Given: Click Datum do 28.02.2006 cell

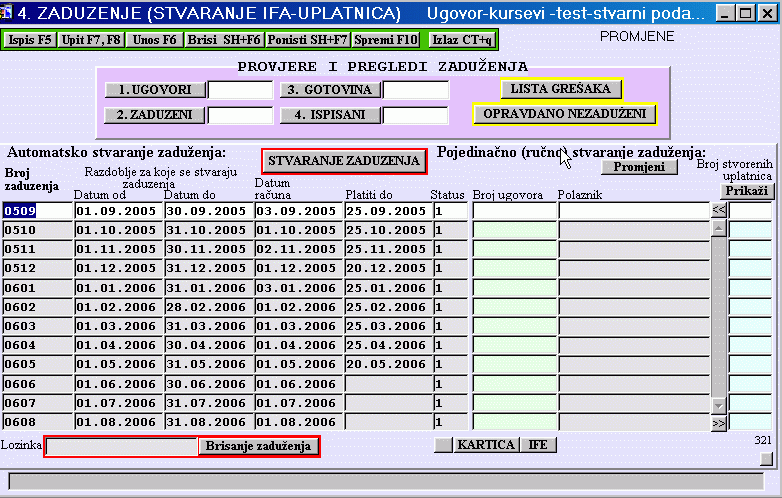Looking at the screenshot, I should coord(209,307).
